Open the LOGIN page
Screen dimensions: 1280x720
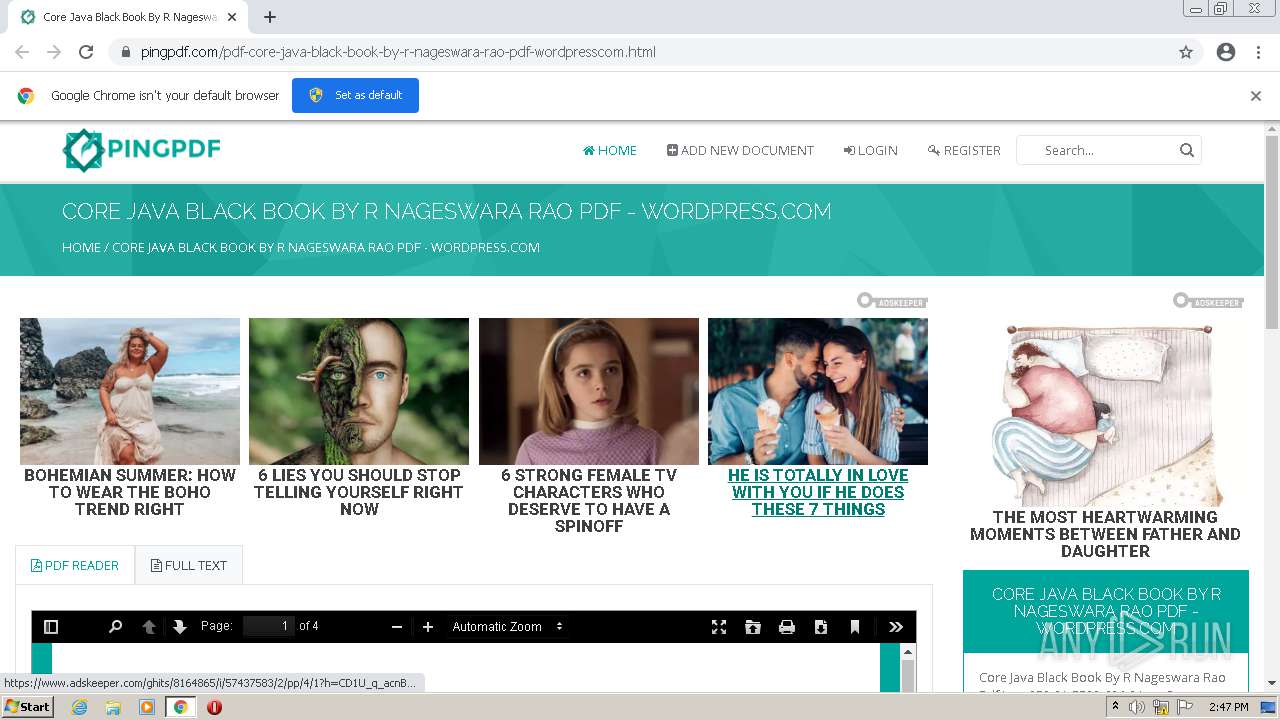point(870,150)
